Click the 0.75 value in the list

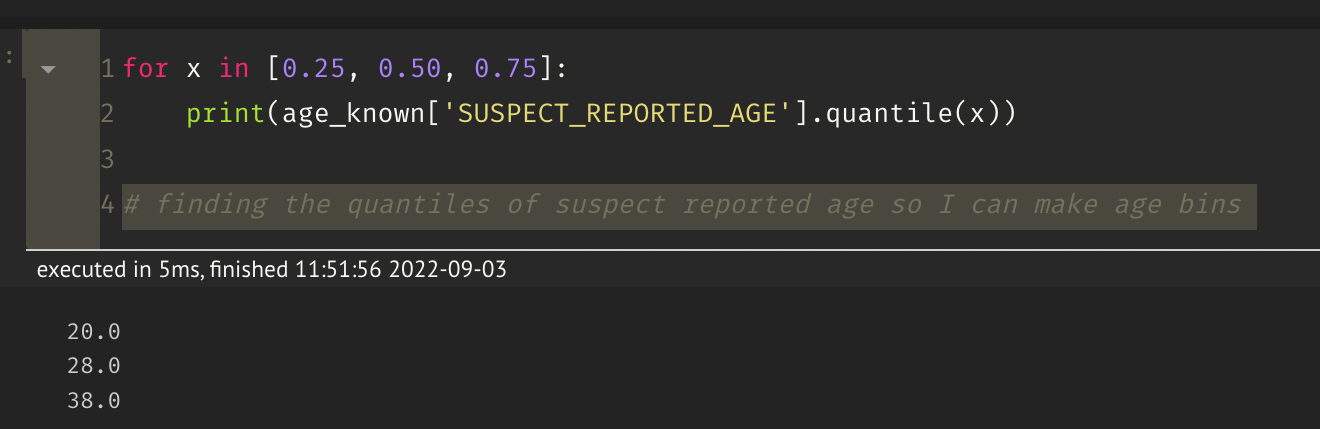tap(507, 69)
